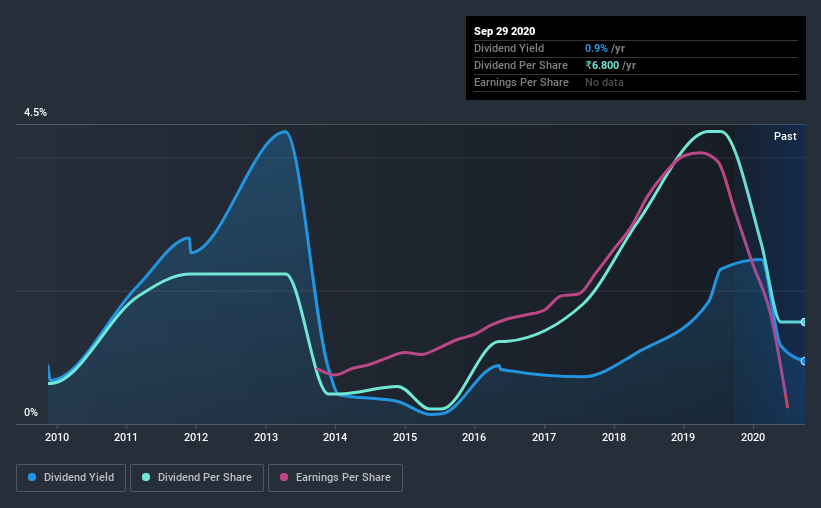Click the 0.9% Dividend Yield value in the tooltip
Viewport: 821px width, 508px height.
point(596,48)
